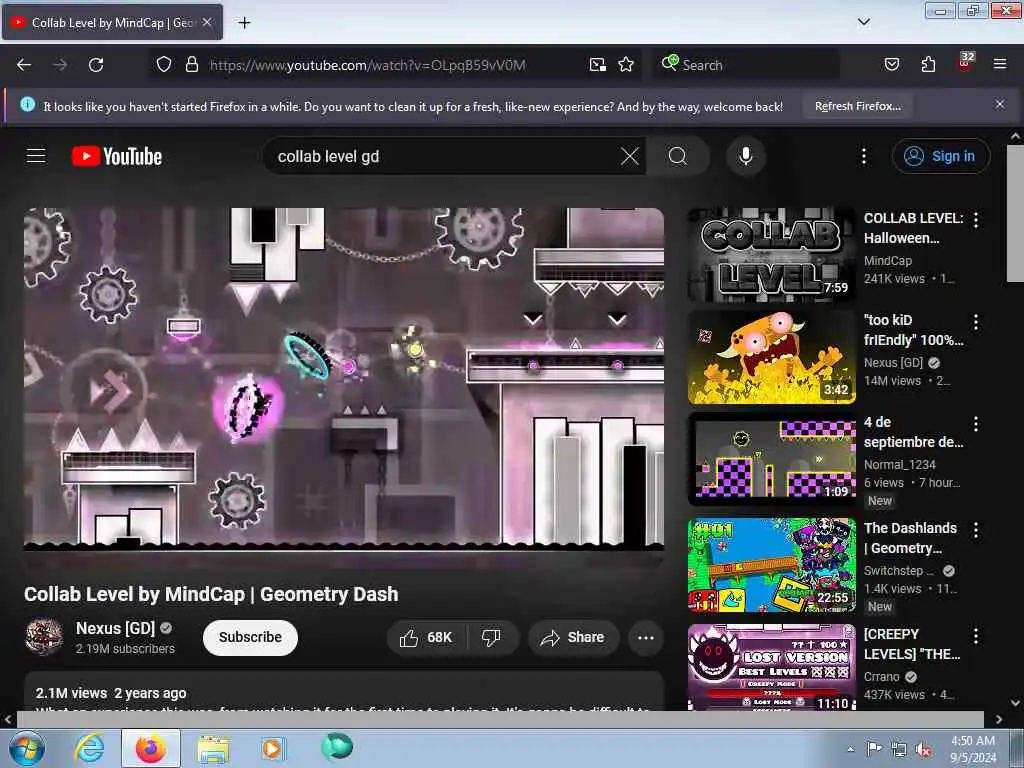Viewport: 1024px width, 768px height.
Task: Click the Firefox Search box
Action: tap(744, 65)
